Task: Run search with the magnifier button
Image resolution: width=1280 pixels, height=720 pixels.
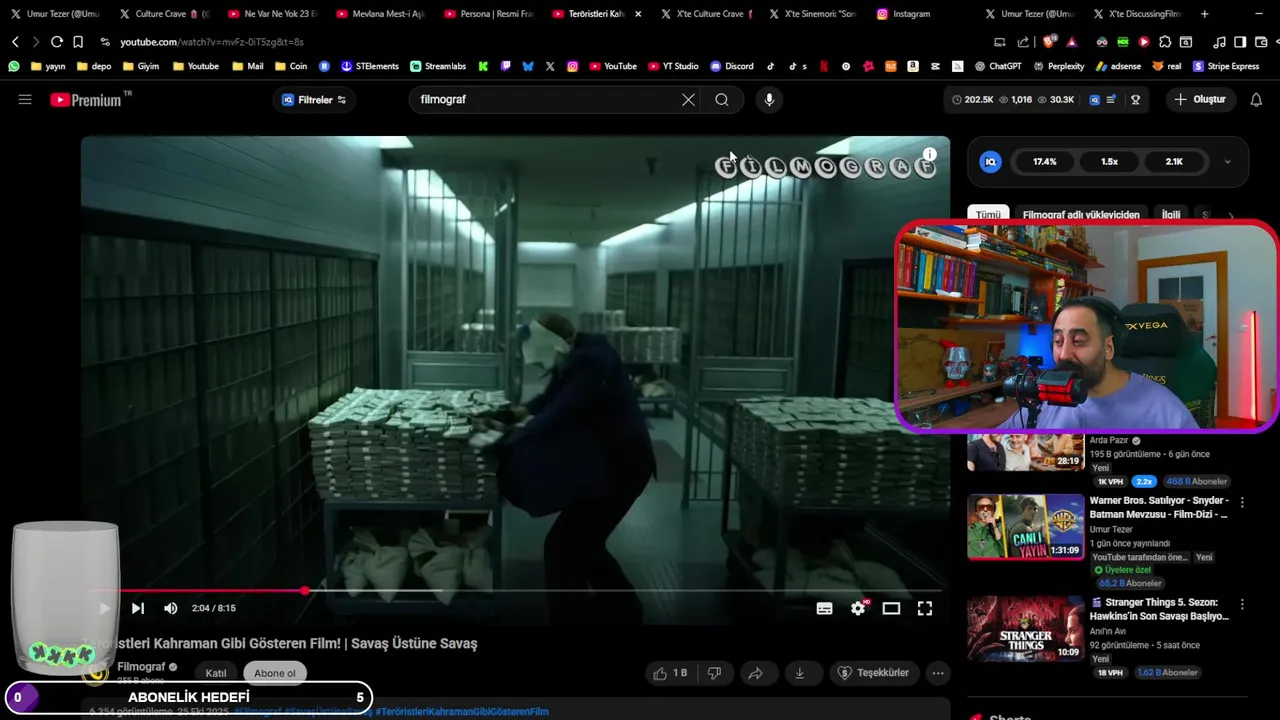Action: click(722, 100)
